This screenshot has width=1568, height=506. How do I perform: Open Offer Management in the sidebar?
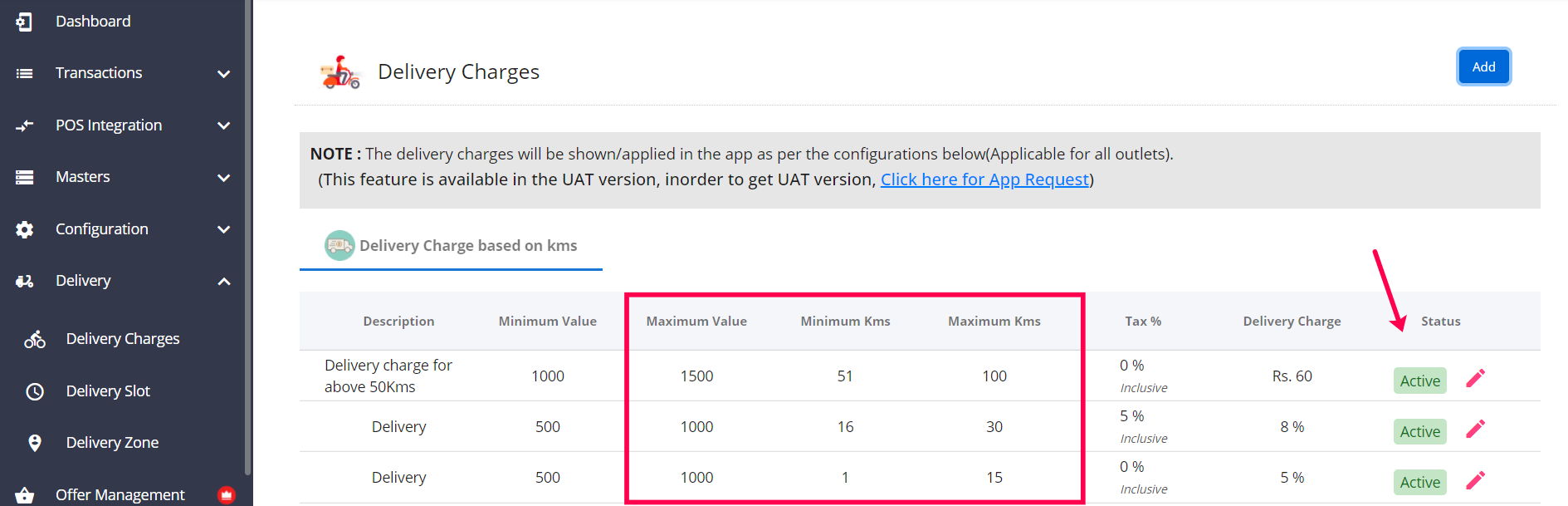coord(120,494)
